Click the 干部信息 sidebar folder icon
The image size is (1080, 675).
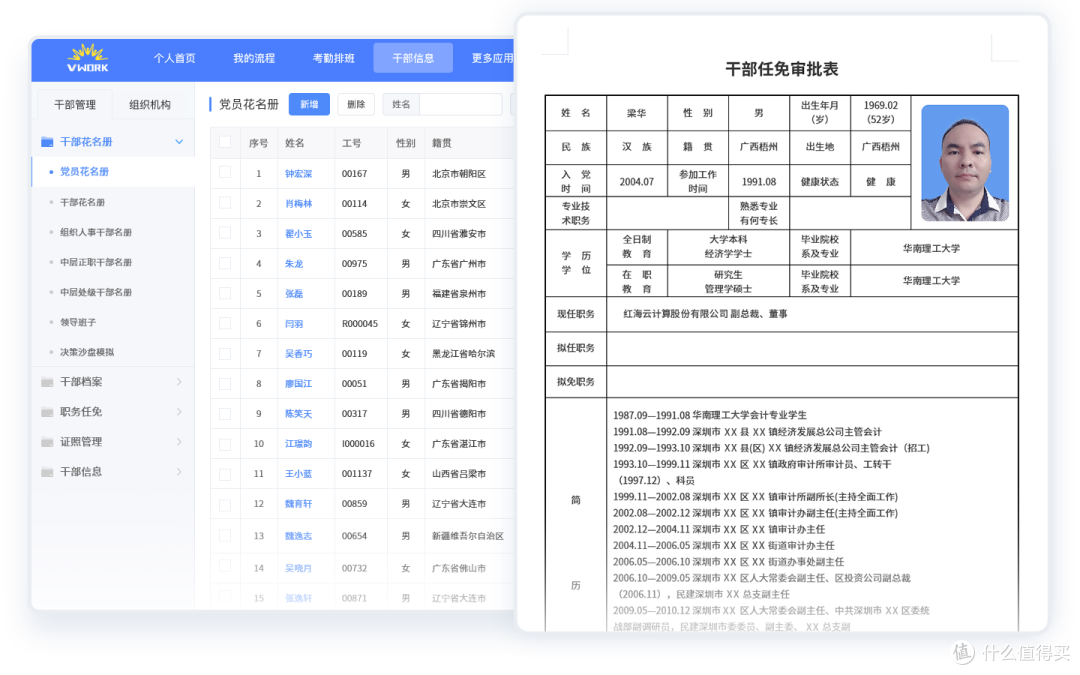[x=47, y=472]
